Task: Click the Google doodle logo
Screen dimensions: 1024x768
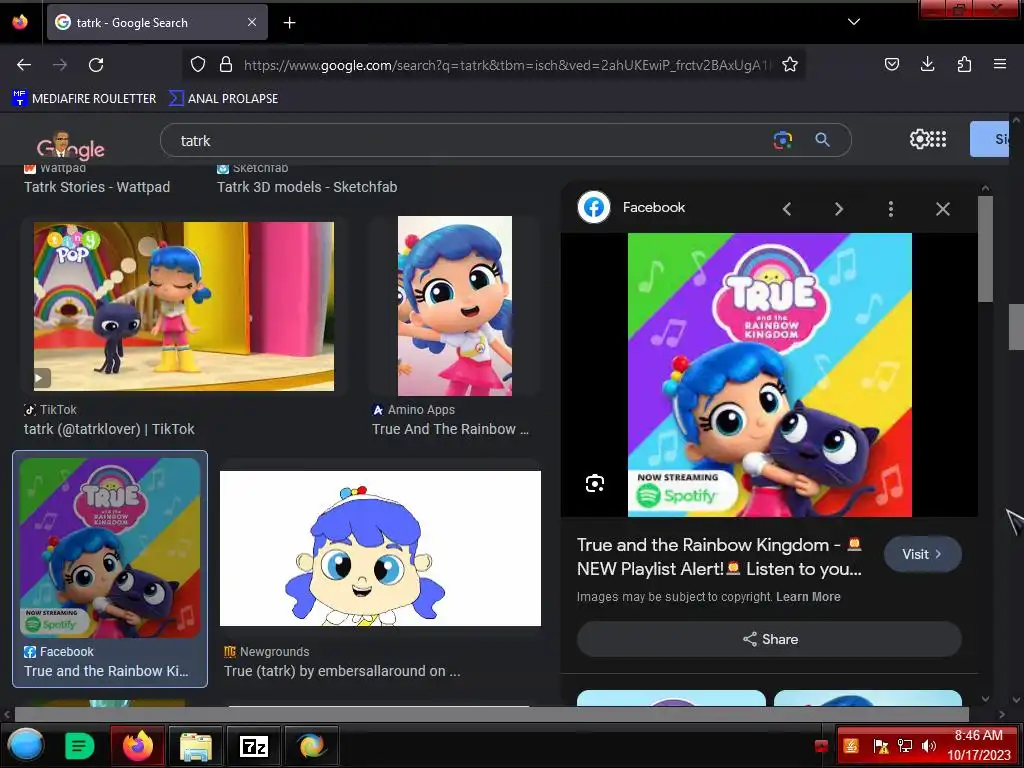Action: click(71, 146)
